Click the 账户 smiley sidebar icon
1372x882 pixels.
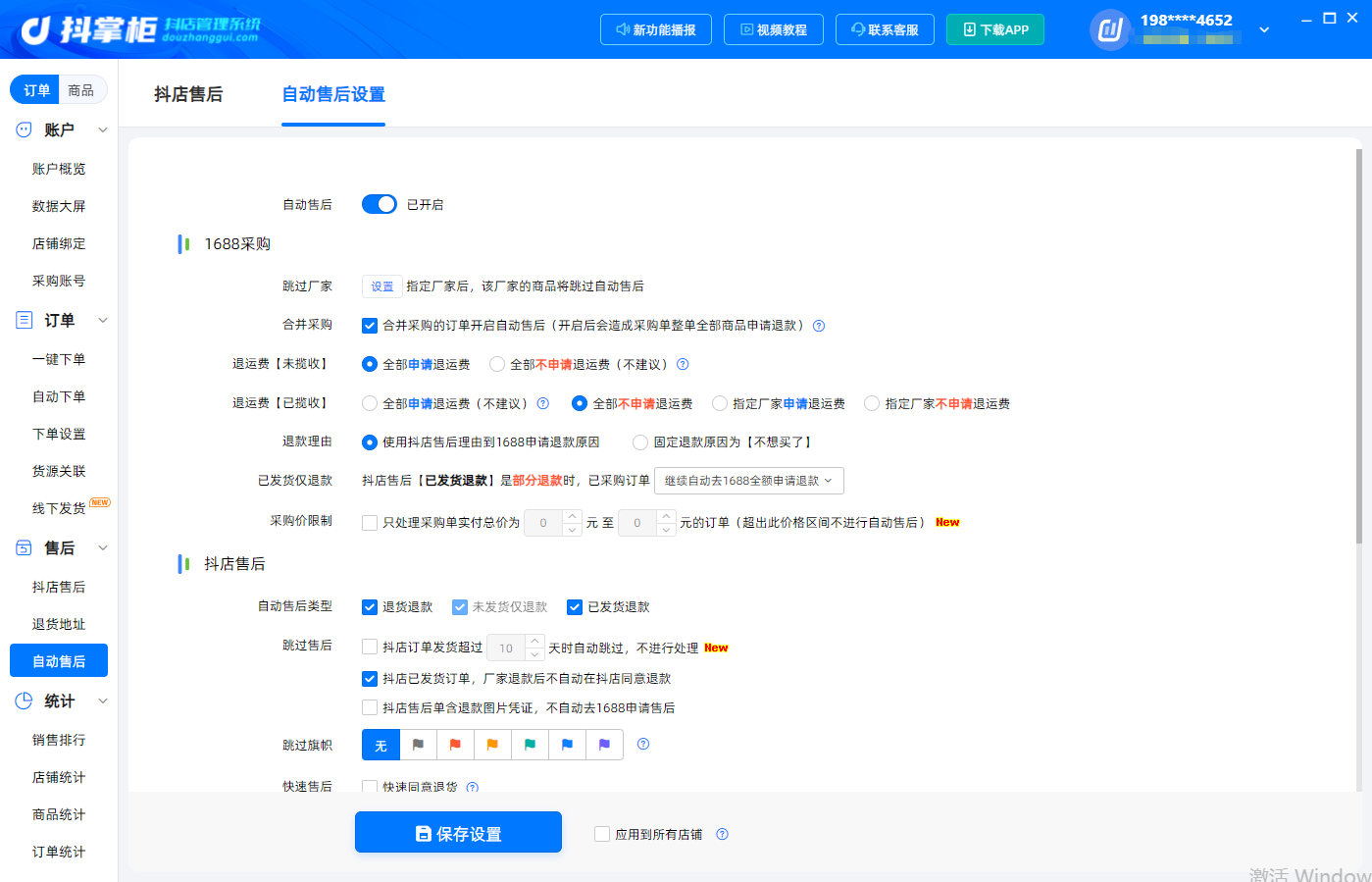24,130
